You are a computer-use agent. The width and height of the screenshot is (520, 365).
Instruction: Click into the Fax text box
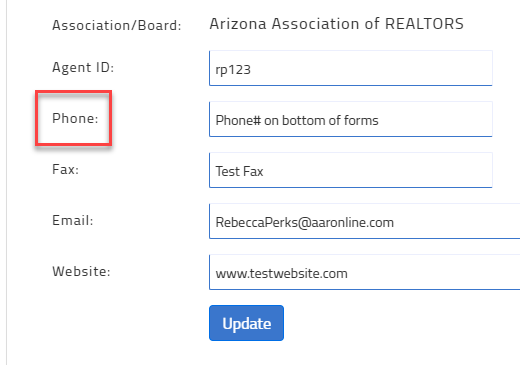coord(351,170)
